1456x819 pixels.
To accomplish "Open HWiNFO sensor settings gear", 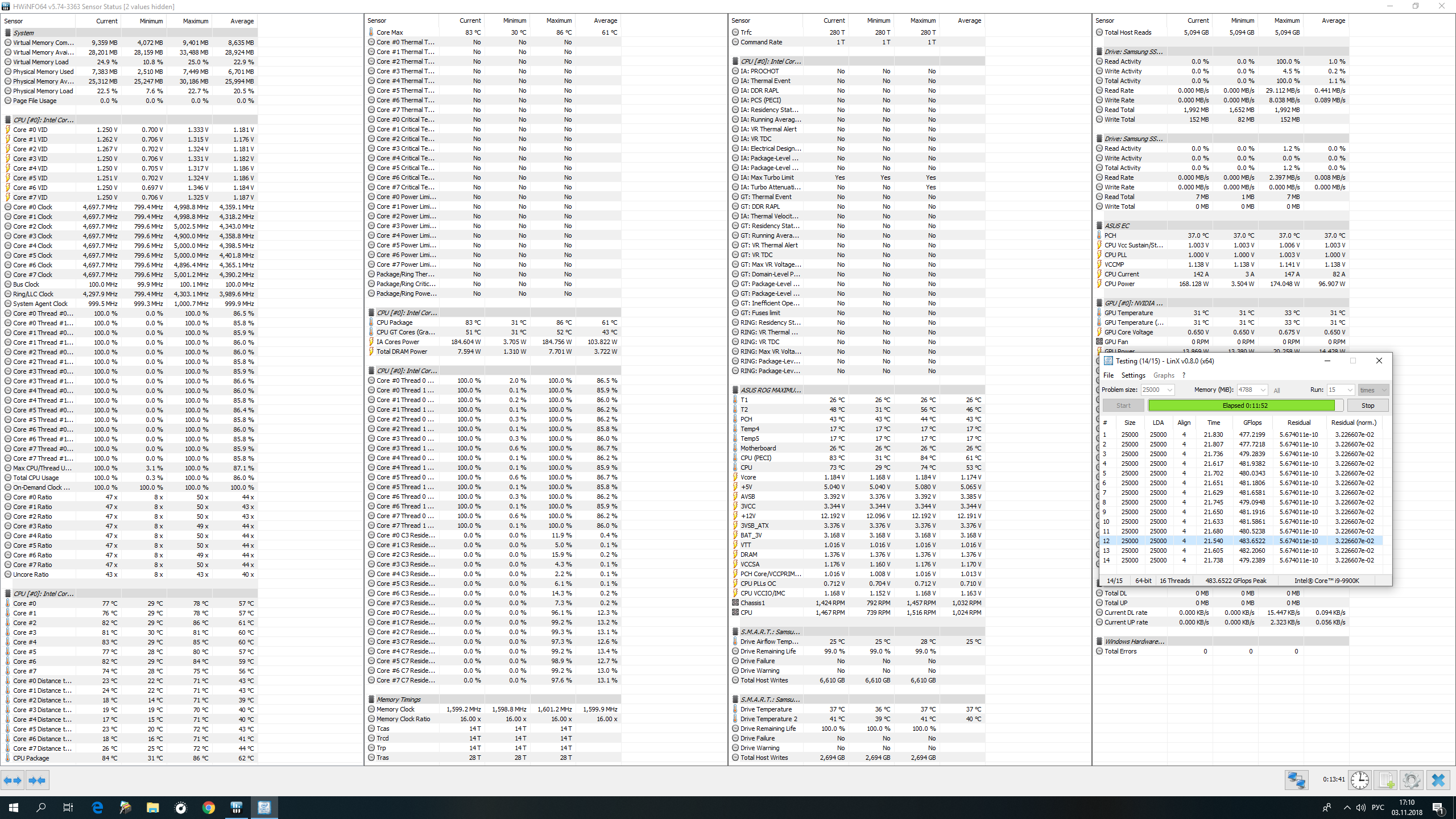I will 1411,780.
